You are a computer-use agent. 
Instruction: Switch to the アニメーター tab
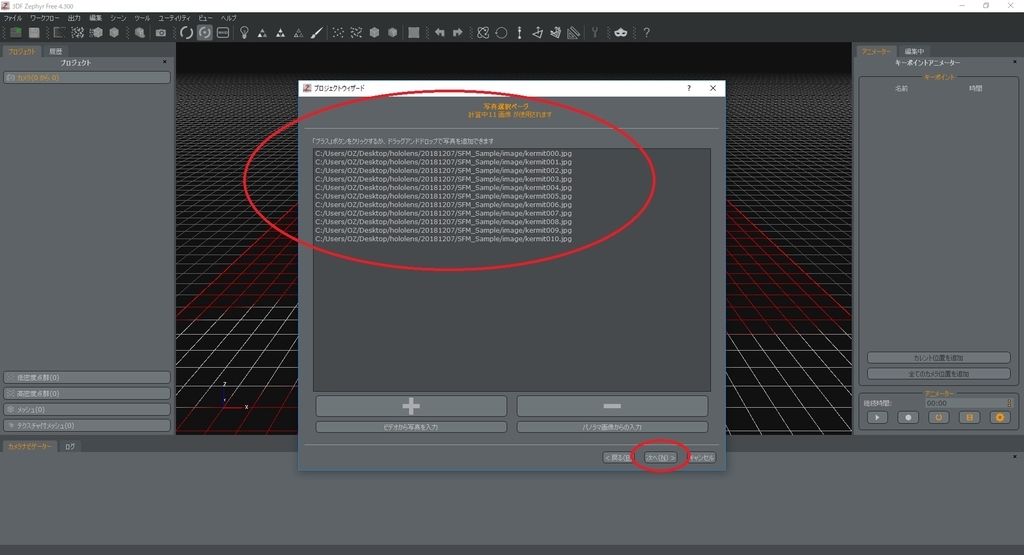click(x=876, y=51)
